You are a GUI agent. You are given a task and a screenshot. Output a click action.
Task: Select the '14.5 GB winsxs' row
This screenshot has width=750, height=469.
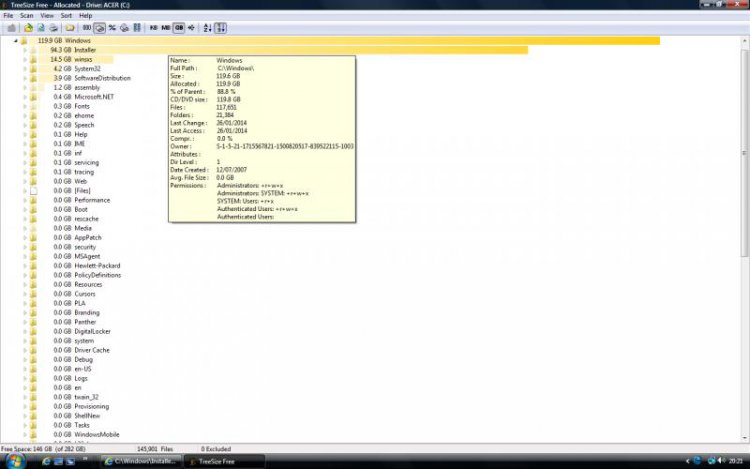(x=71, y=59)
